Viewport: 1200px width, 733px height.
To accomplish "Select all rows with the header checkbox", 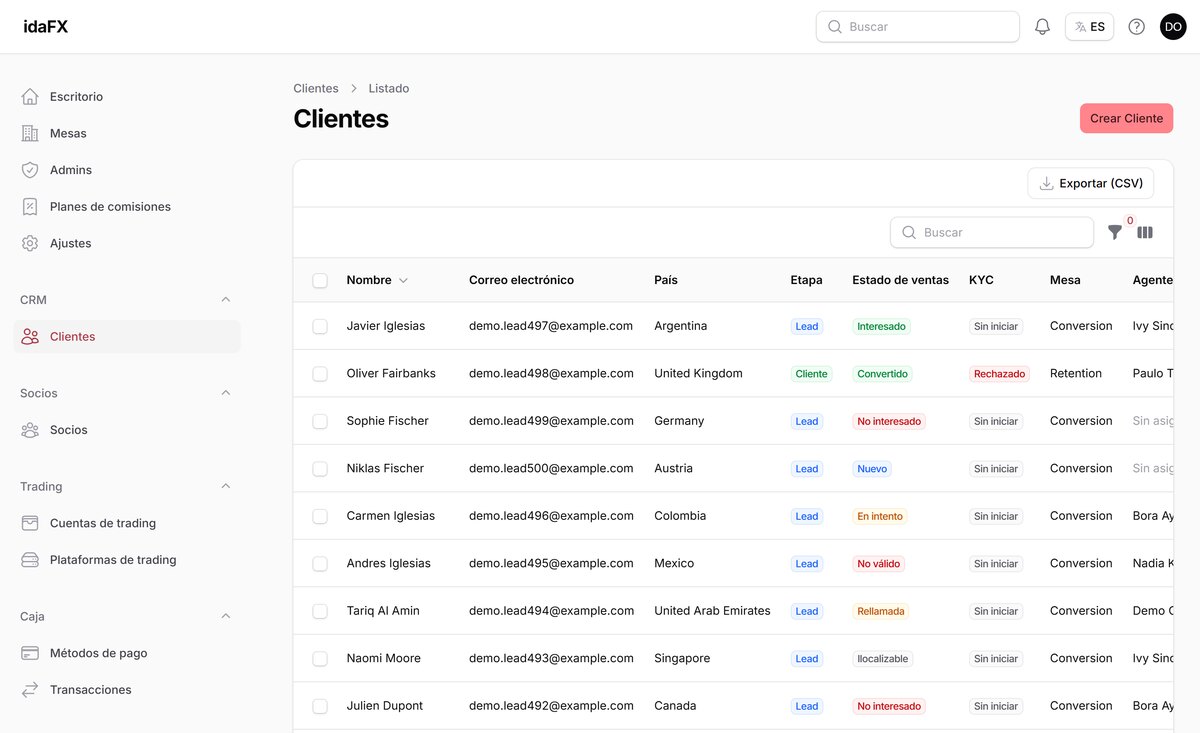I will tap(320, 280).
